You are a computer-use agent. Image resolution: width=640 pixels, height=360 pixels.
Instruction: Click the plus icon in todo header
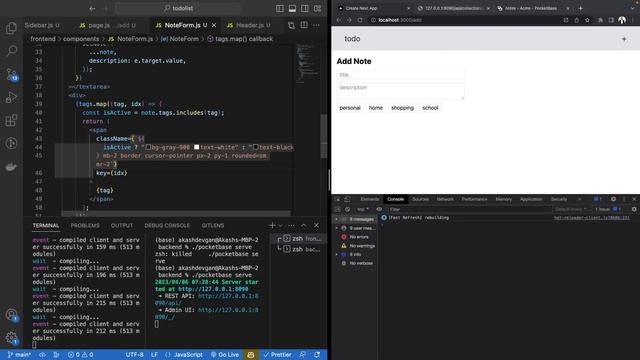tap(624, 39)
